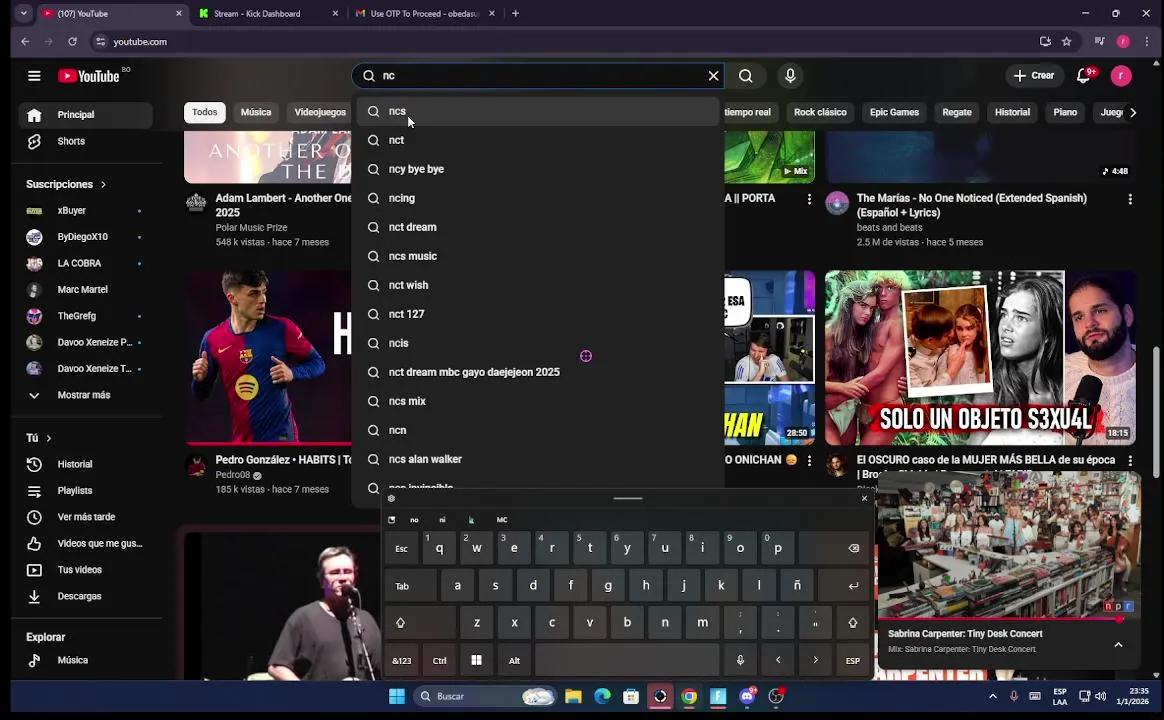Open Descargas in the sidebar
The width and height of the screenshot is (1164, 720).
point(85,596)
